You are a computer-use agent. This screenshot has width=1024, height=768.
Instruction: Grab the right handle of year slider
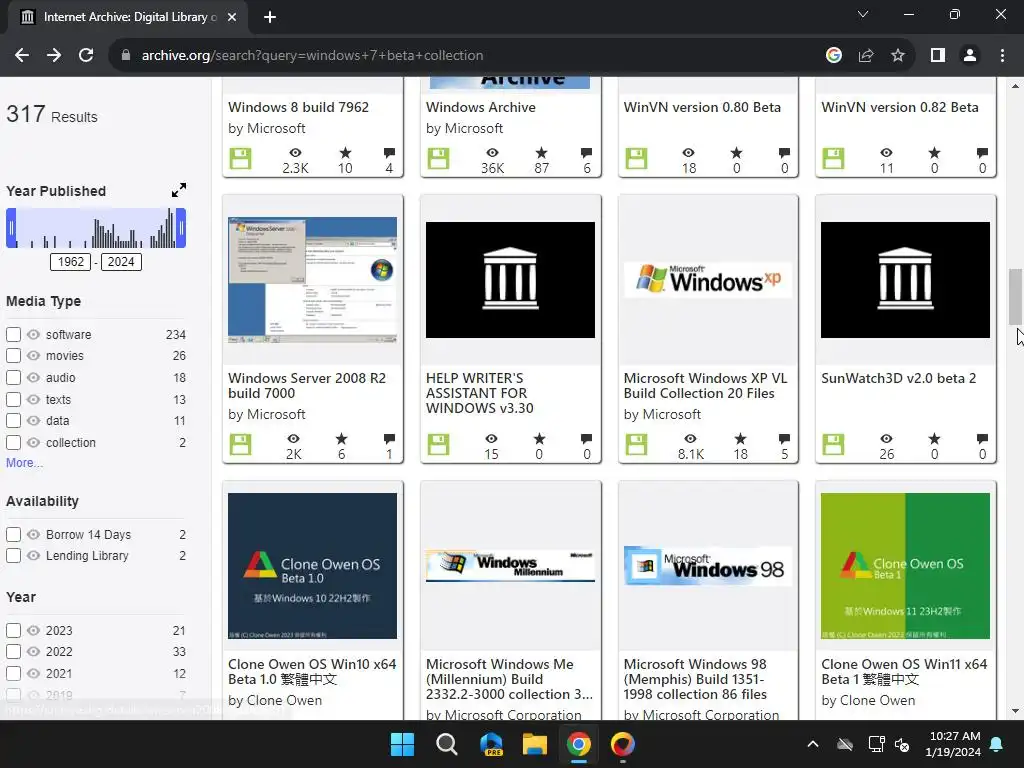(181, 228)
